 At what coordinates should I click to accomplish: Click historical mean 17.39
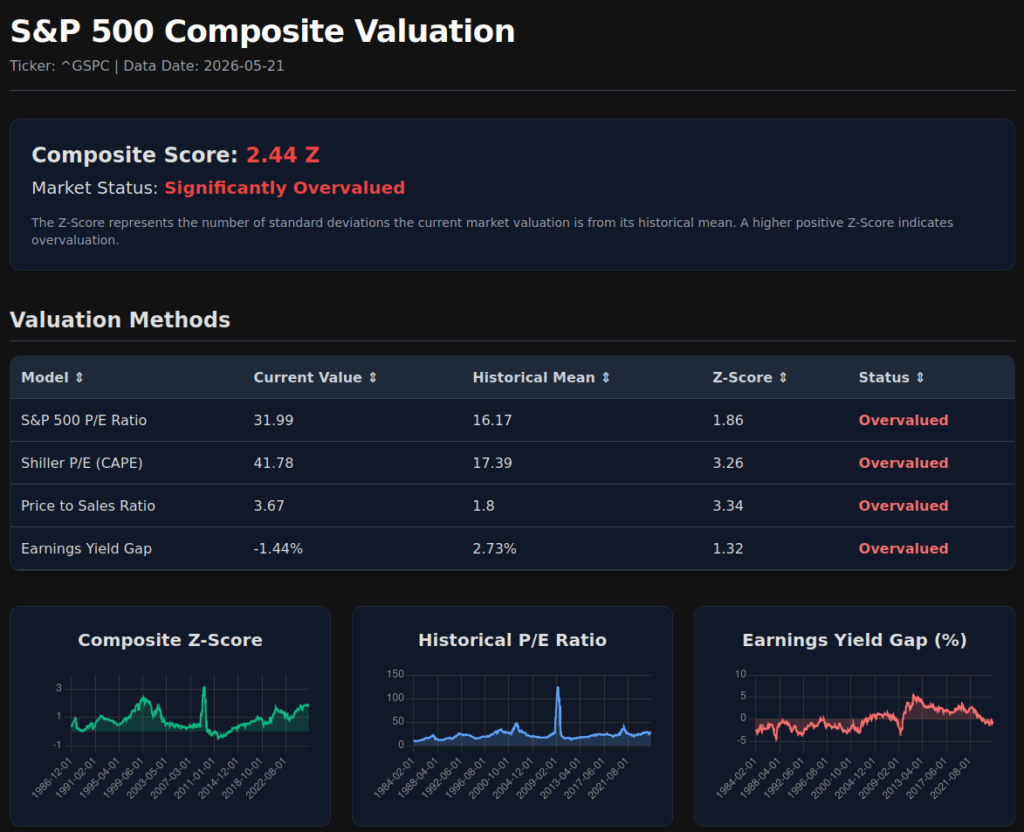pyautogui.click(x=492, y=463)
